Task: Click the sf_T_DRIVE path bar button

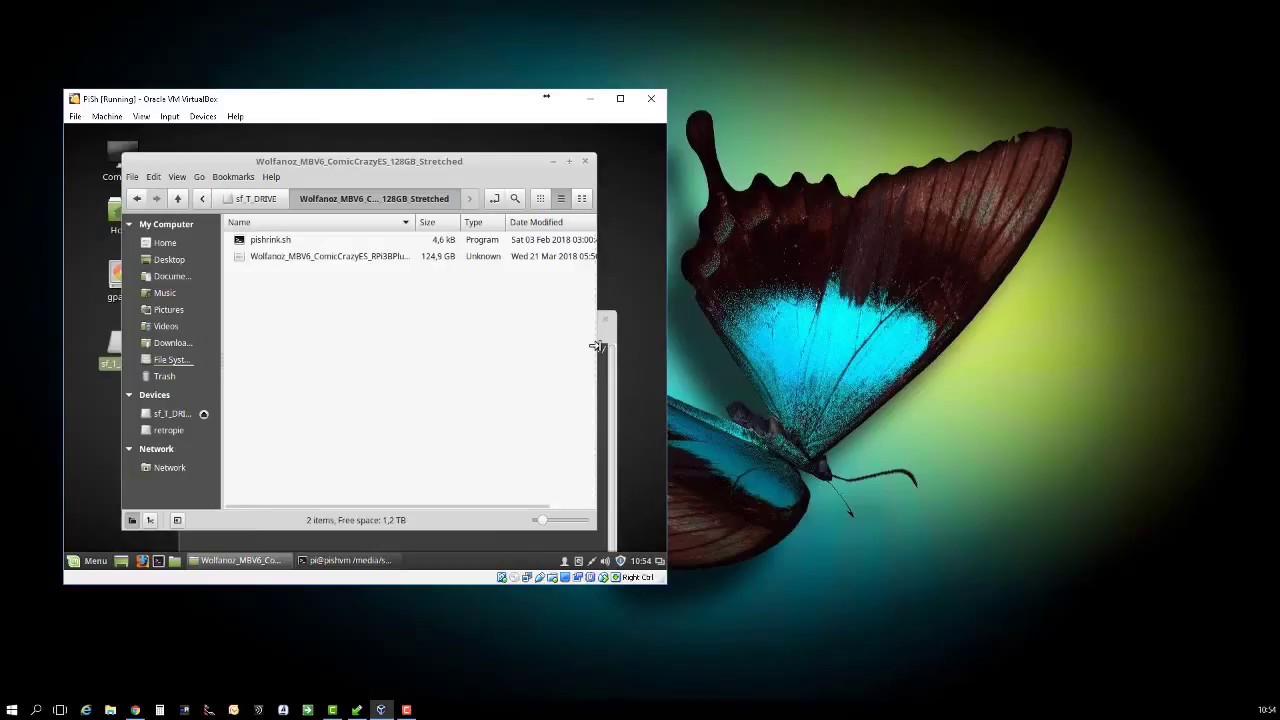Action: [250, 198]
